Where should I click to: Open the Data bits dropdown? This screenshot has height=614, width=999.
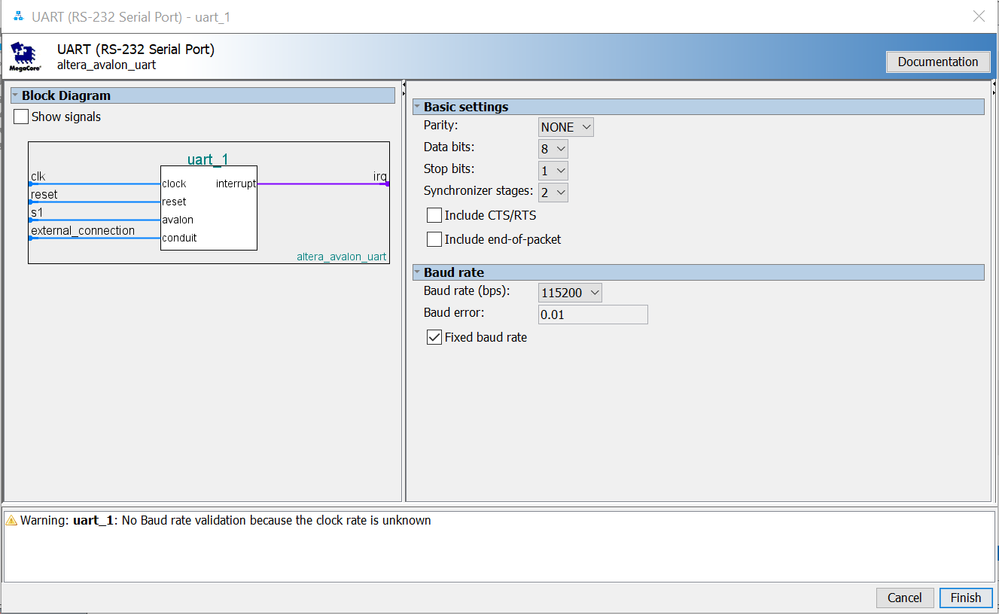[553, 148]
